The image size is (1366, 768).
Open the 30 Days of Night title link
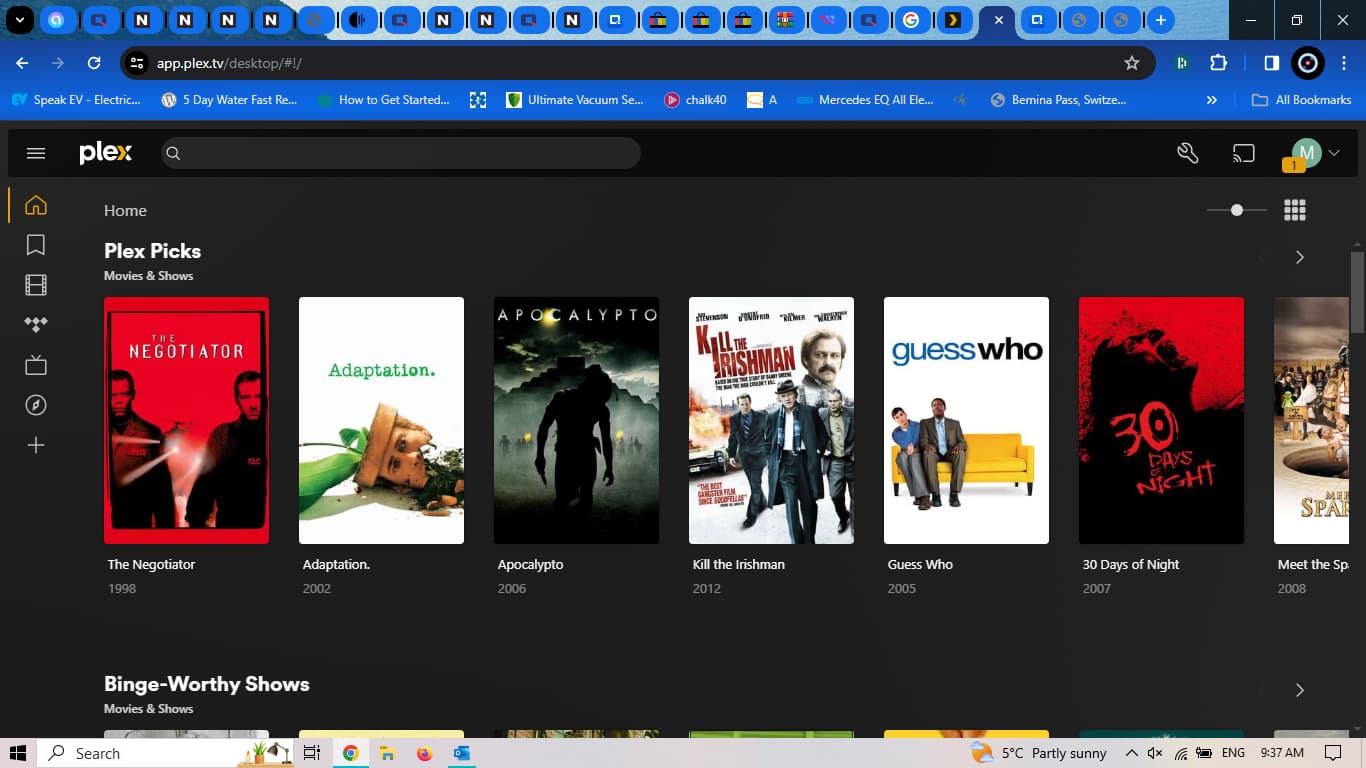point(1131,565)
